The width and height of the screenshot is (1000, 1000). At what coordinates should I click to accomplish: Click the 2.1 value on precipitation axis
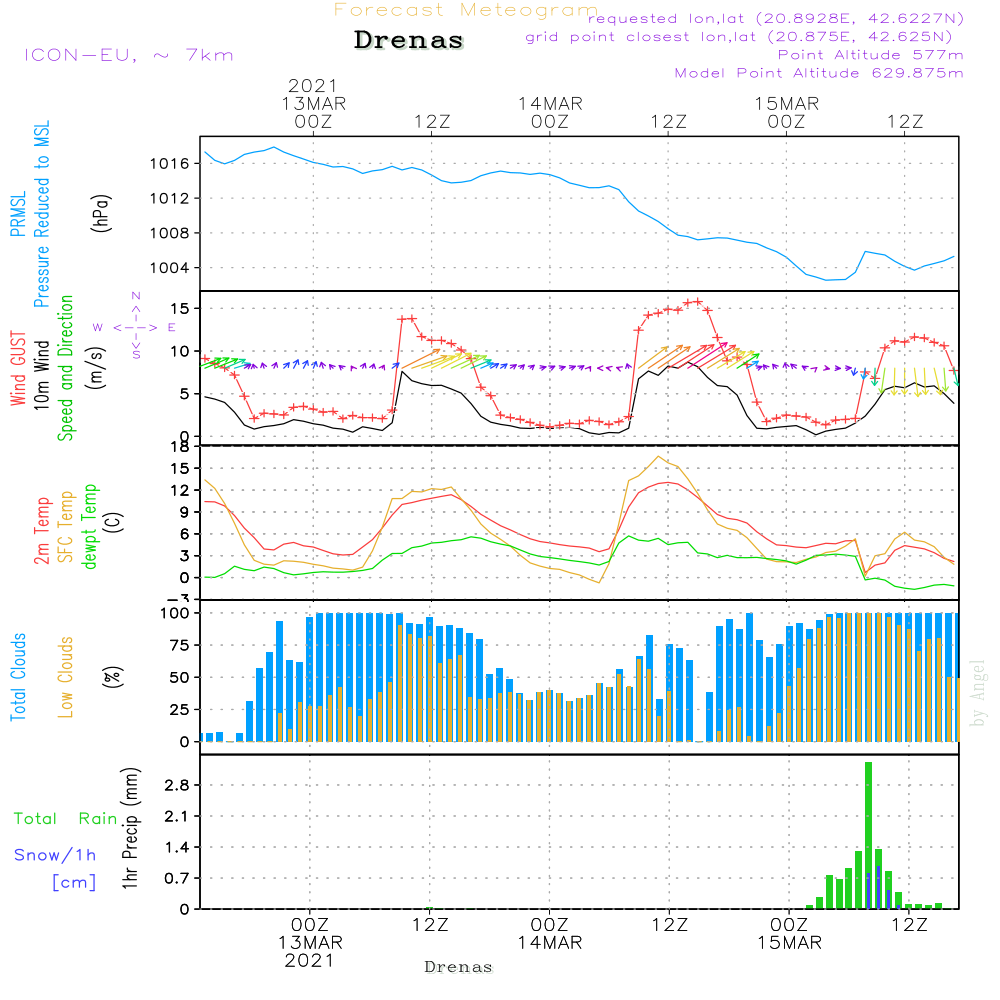point(177,816)
